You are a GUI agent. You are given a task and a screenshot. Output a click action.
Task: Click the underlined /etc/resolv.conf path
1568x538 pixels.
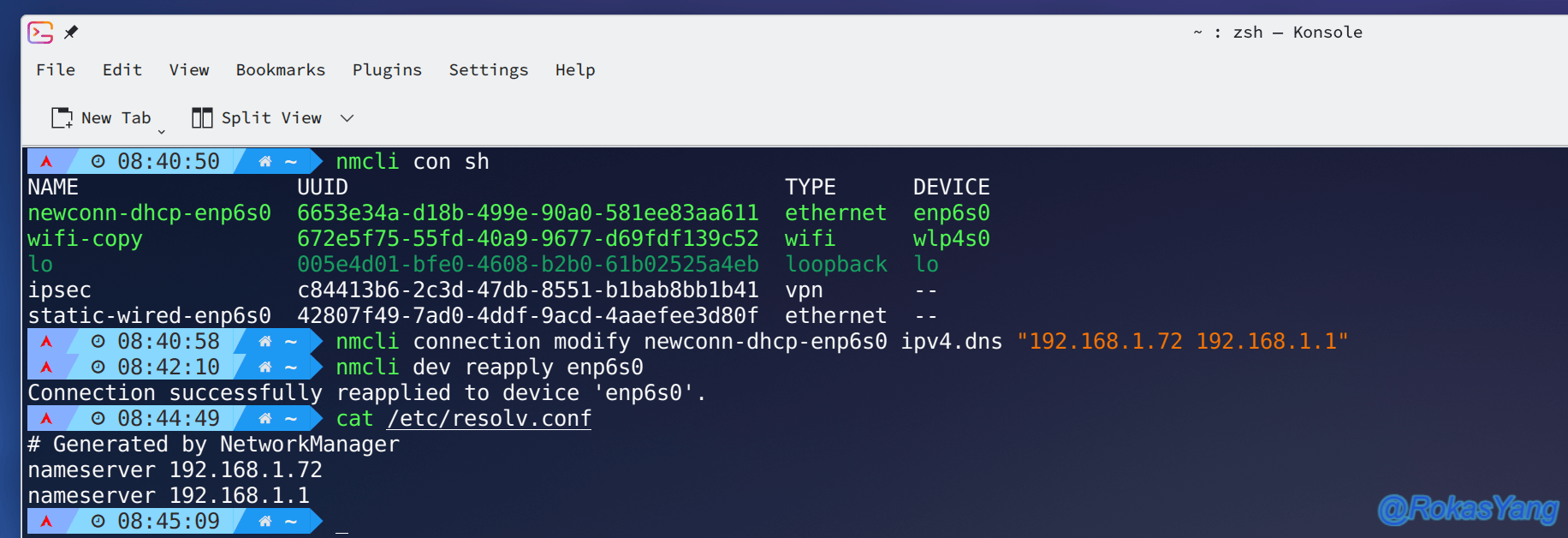[490, 419]
